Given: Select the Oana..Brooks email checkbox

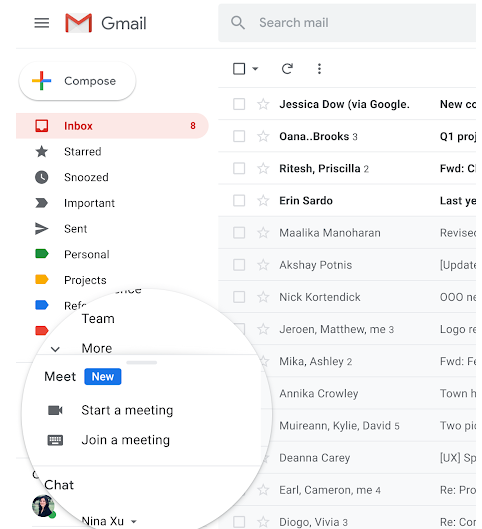Looking at the screenshot, I should click(239, 136).
